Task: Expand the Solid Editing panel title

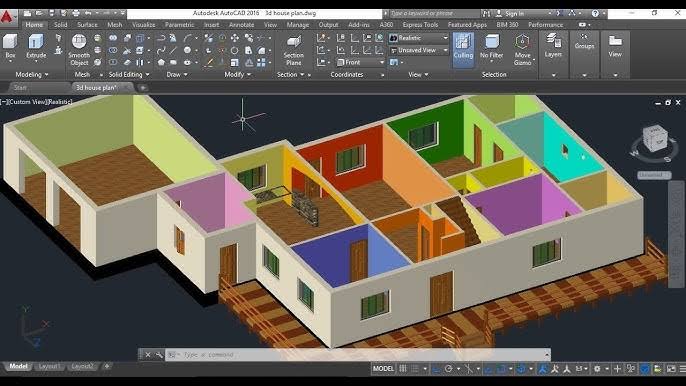Action: (x=129, y=75)
